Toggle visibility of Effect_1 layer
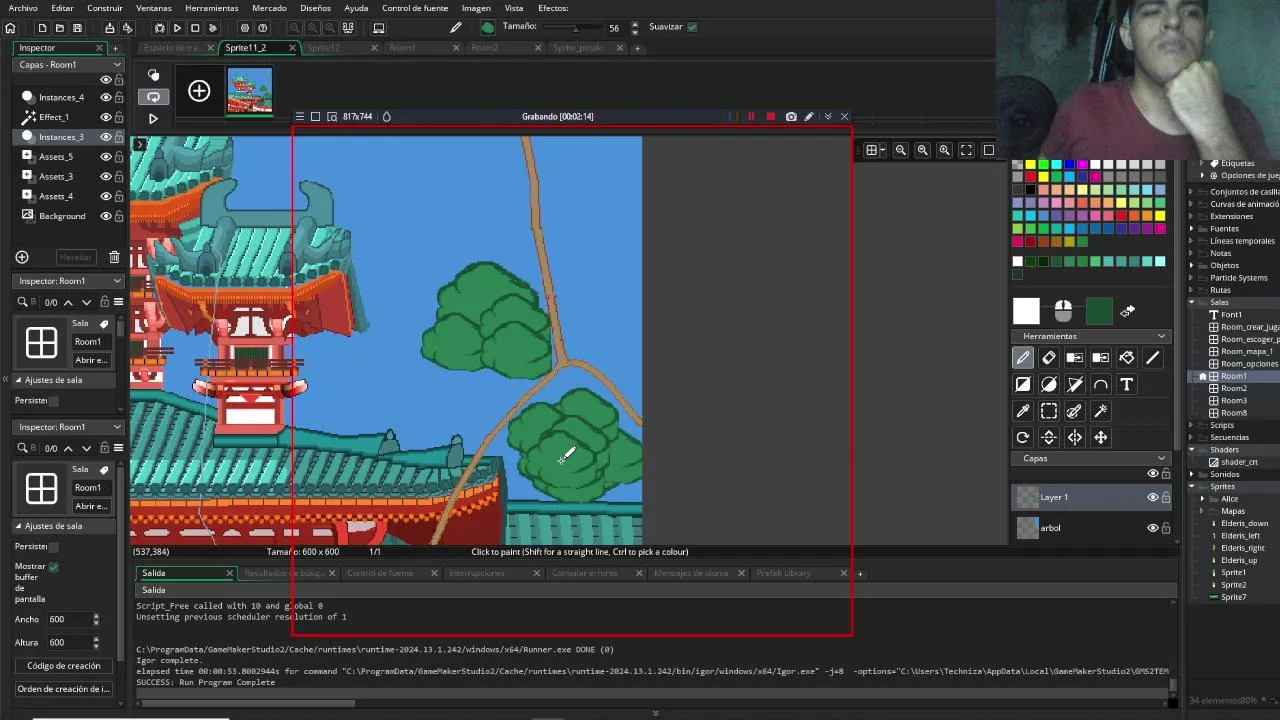The width and height of the screenshot is (1280, 720). 105,117
